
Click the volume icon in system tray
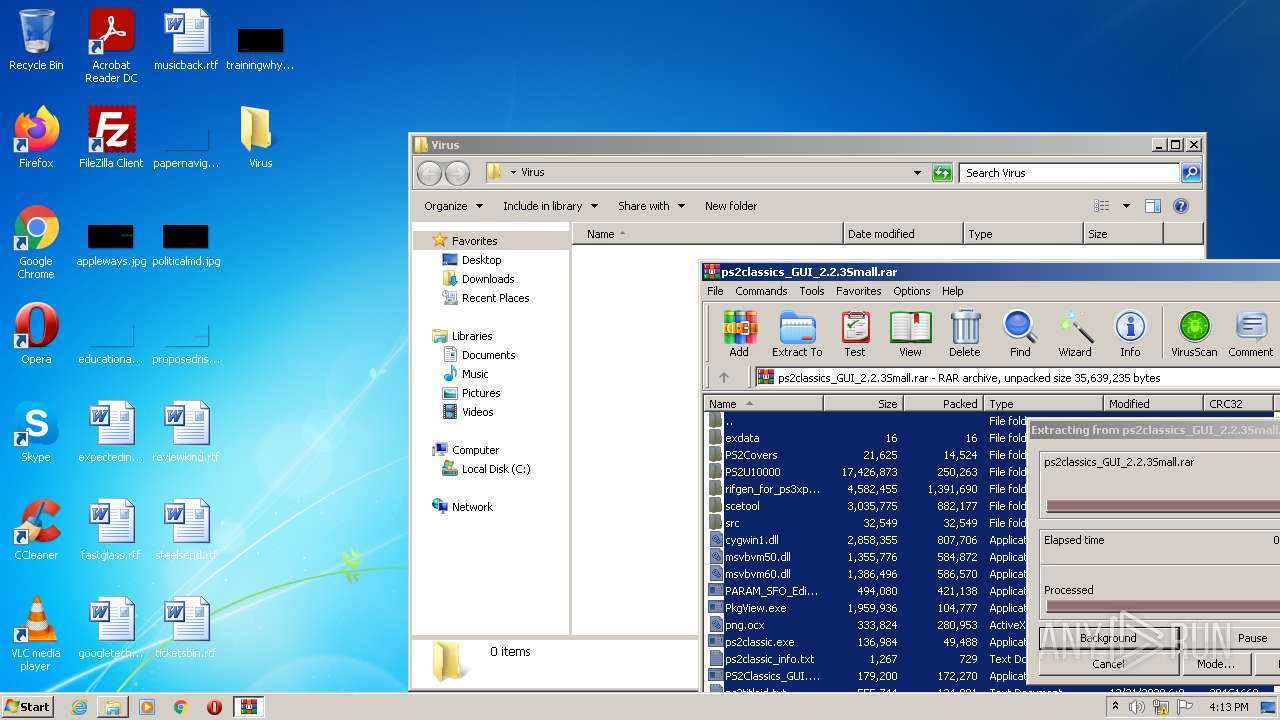pos(1137,707)
